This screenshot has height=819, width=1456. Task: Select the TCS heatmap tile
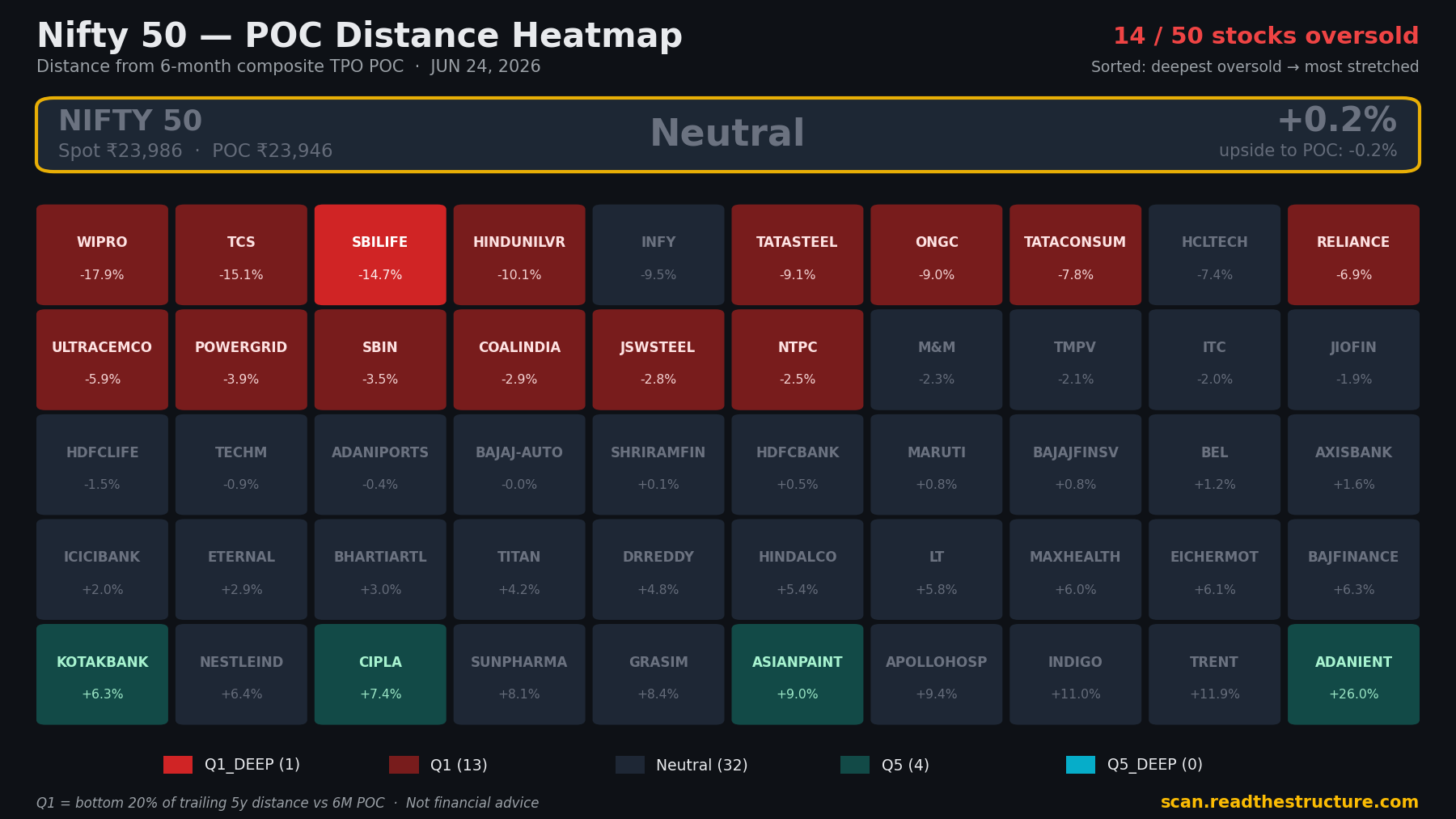pos(241,255)
